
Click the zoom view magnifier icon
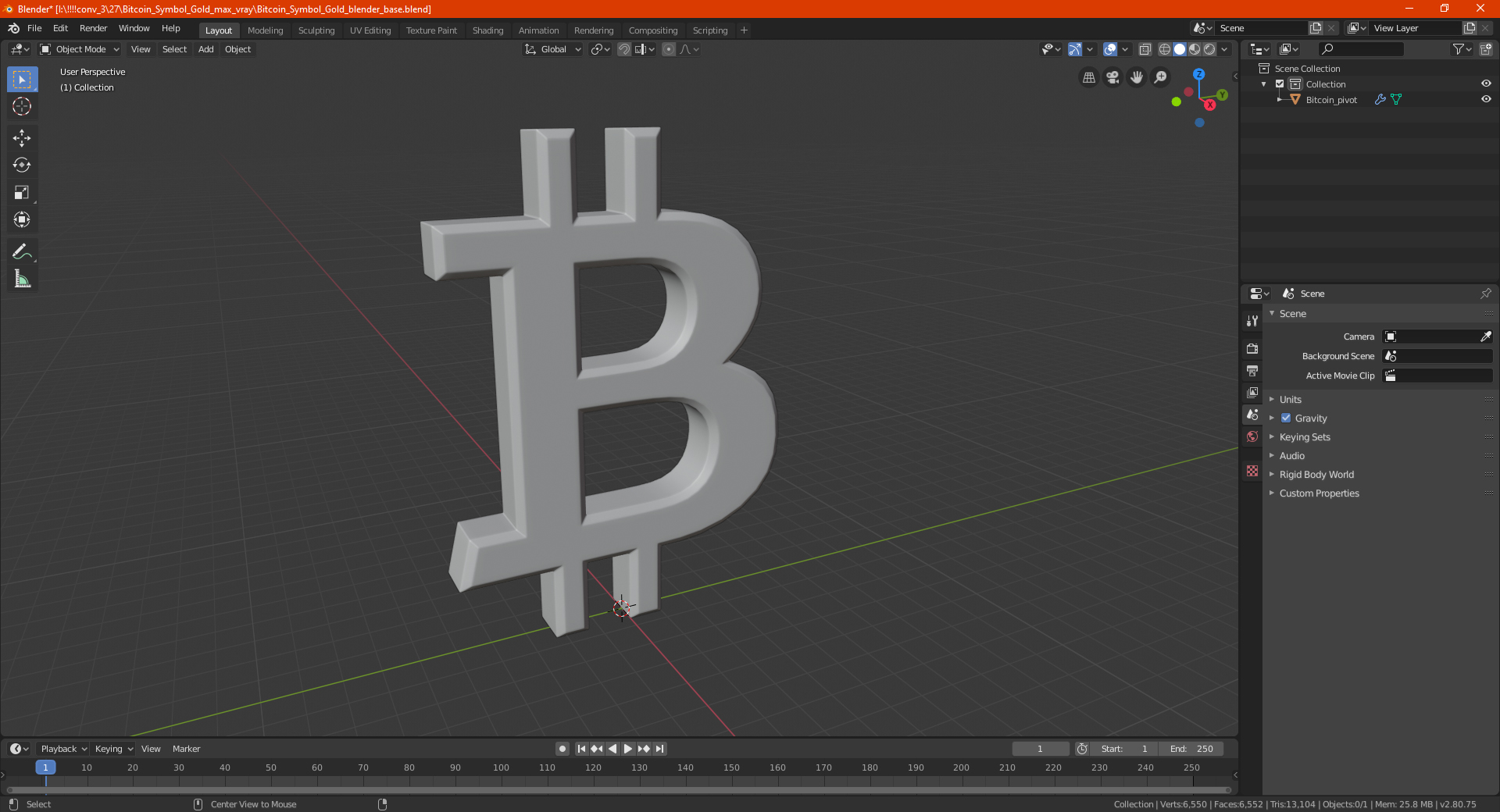tap(1161, 77)
